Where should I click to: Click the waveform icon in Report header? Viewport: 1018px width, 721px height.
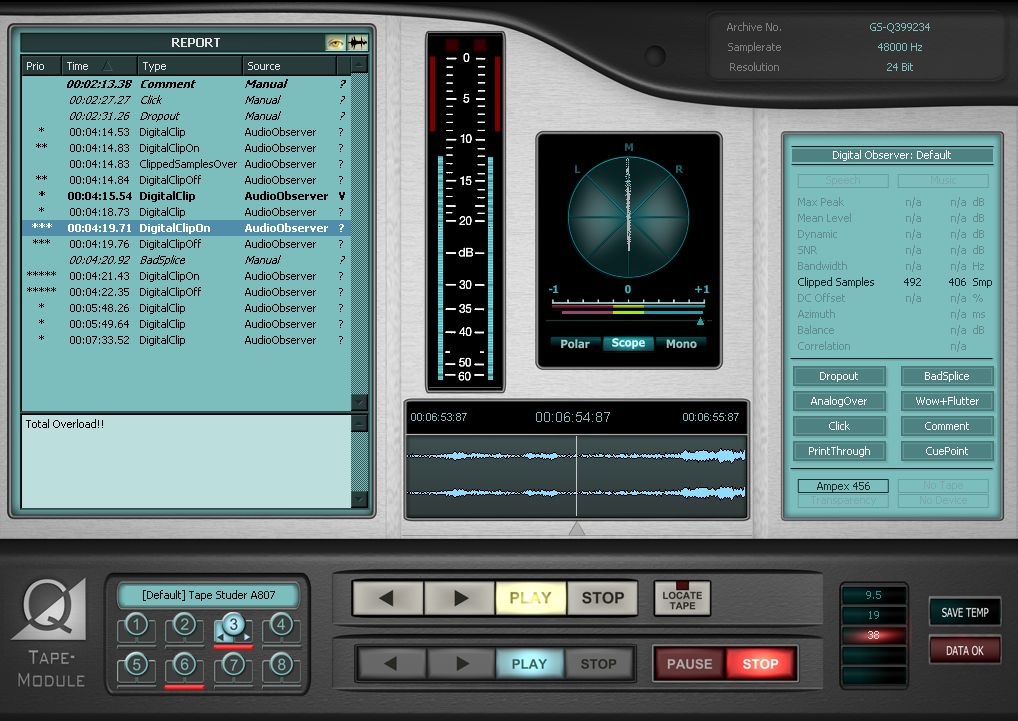point(357,43)
